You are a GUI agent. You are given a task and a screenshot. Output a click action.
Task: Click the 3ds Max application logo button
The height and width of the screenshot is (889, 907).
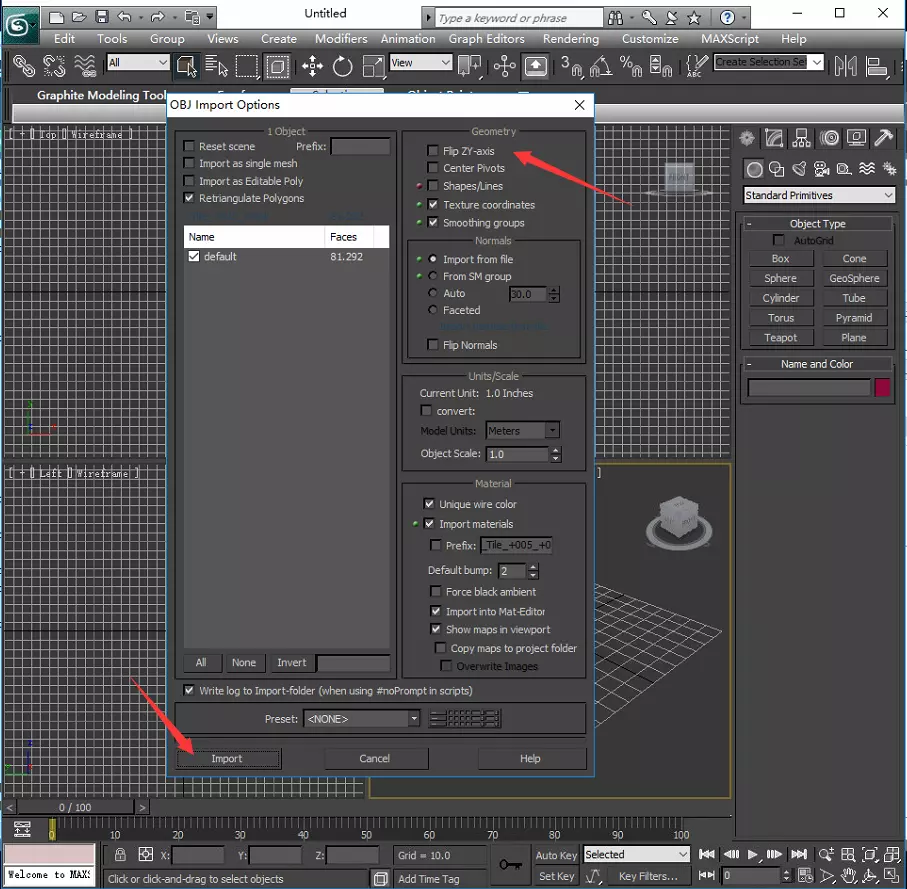[19, 25]
